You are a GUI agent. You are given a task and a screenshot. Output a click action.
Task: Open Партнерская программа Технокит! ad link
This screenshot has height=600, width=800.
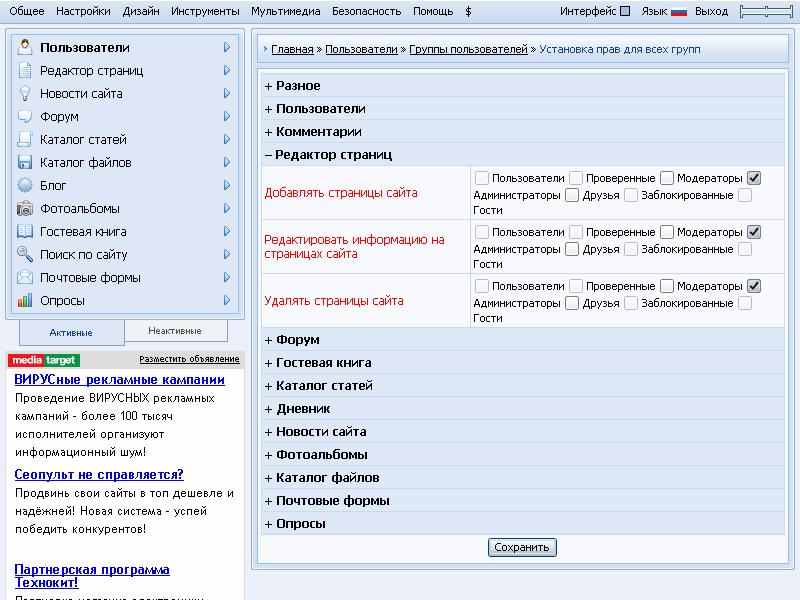click(92, 576)
